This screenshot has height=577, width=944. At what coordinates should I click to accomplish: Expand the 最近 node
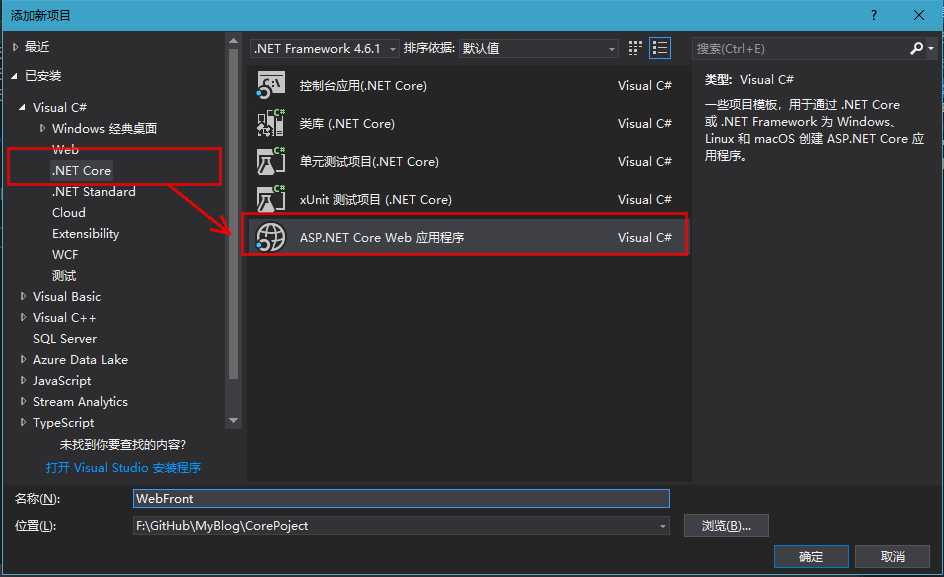[16, 47]
